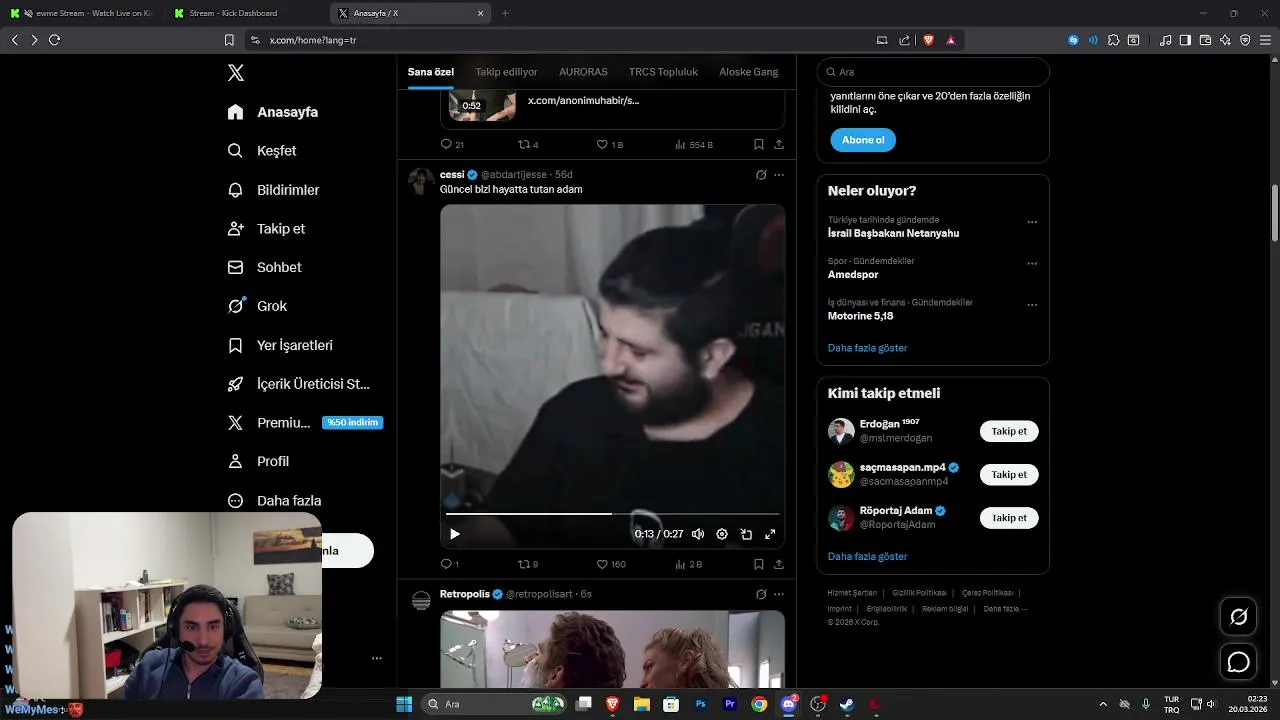Expand video to fullscreen
Viewport: 1280px width, 720px height.
pos(770,534)
